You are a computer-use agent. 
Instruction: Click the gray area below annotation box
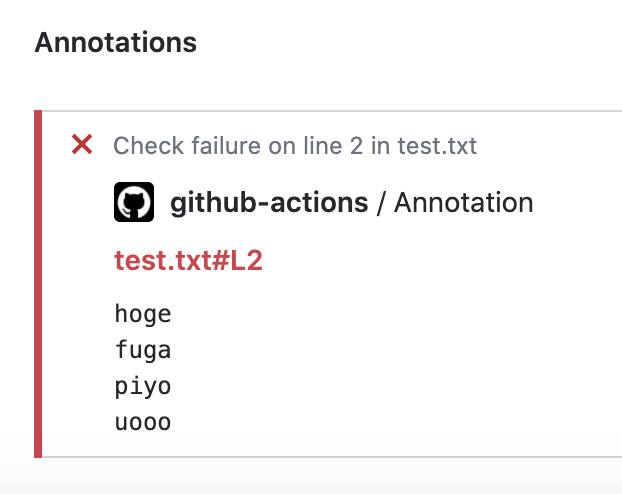tap(311, 476)
